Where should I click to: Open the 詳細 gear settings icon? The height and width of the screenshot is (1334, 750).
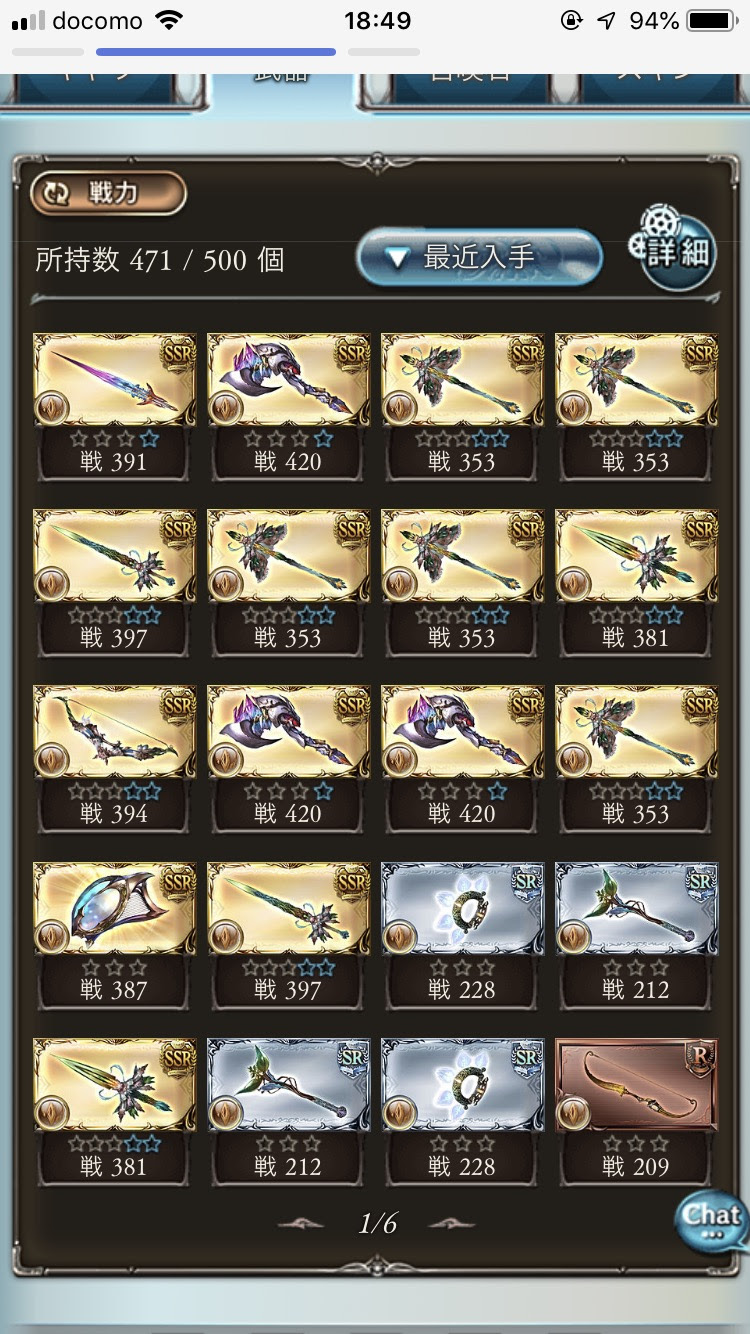671,247
